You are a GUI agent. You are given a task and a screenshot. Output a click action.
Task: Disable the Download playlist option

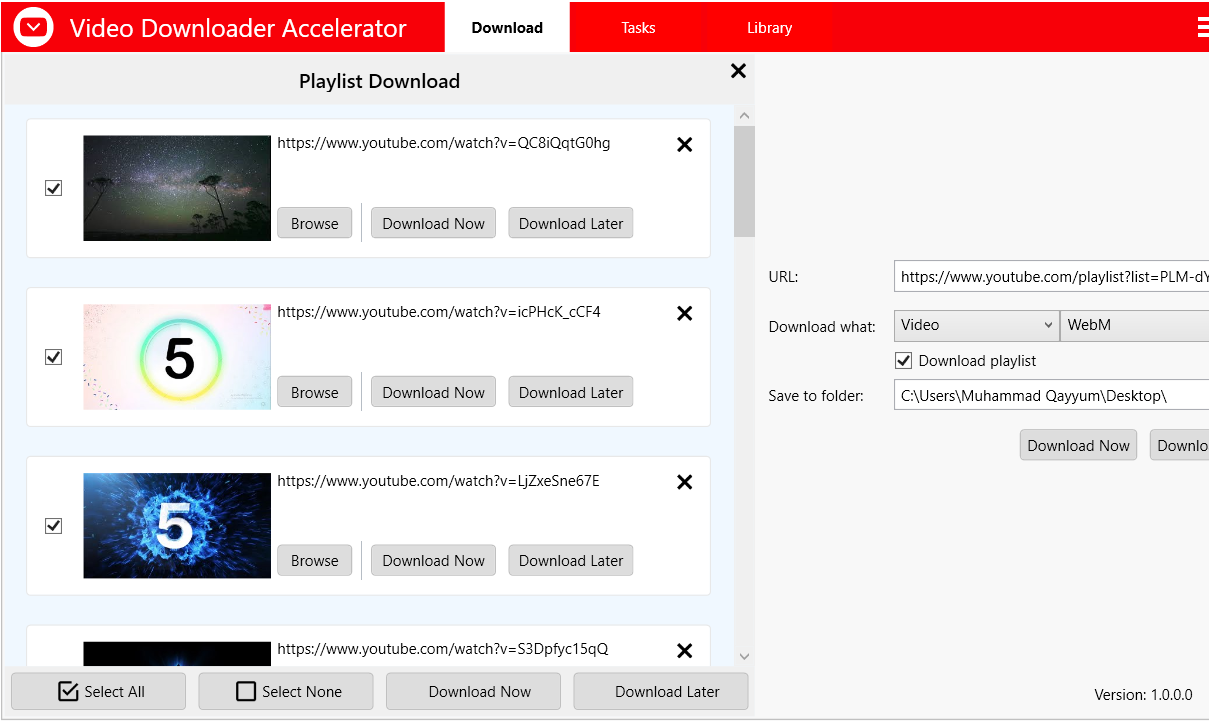(x=903, y=360)
